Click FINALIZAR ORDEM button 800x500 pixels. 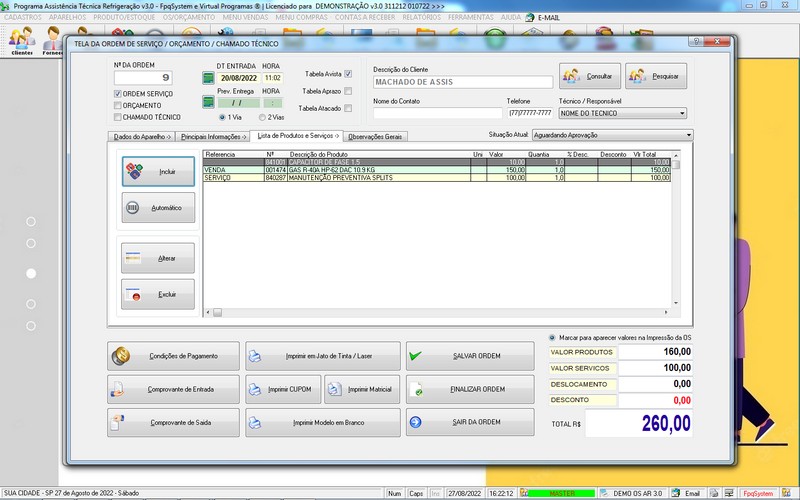click(x=470, y=389)
